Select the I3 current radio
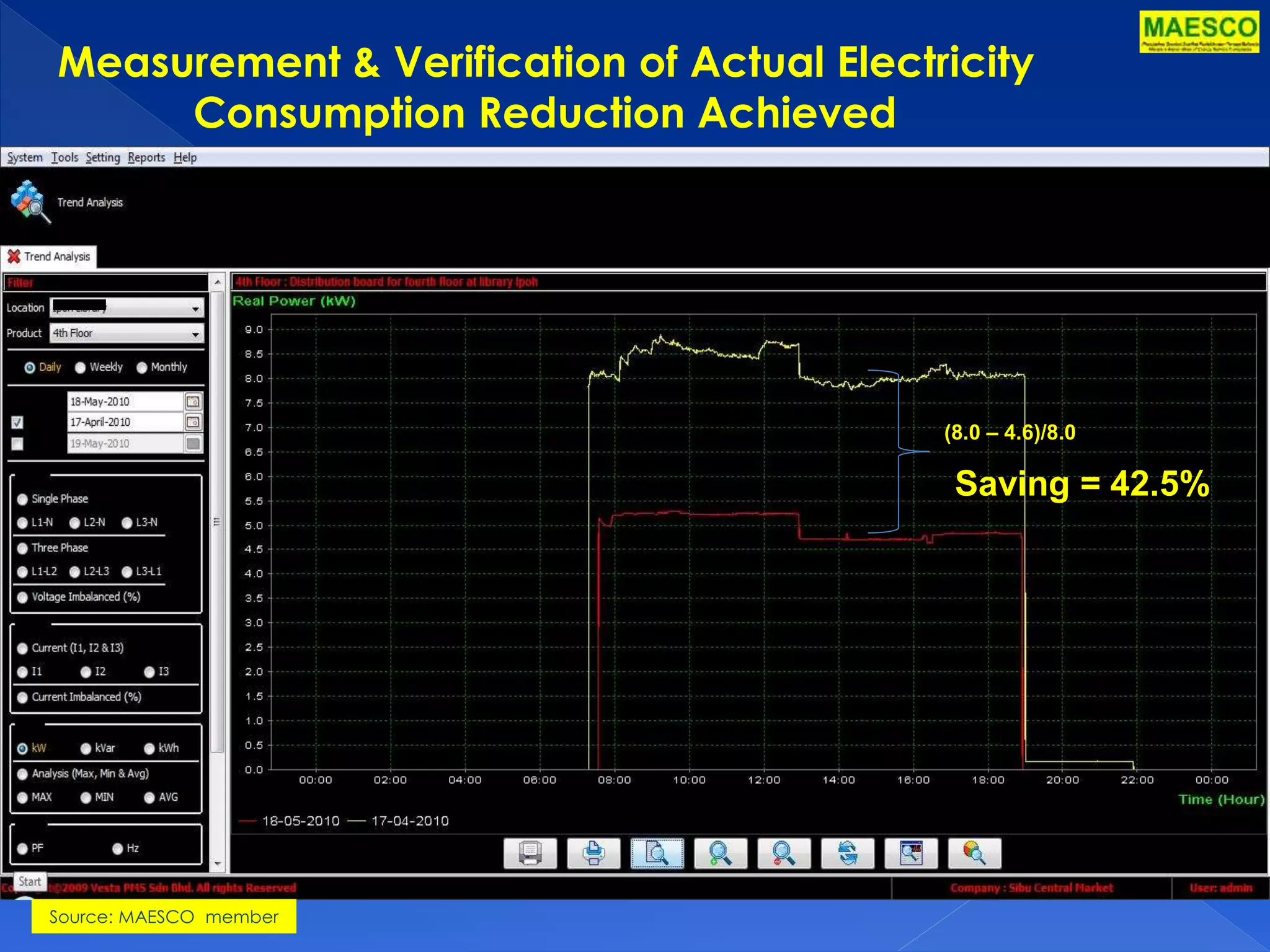Screen dimensions: 1270x952 click(x=149, y=672)
